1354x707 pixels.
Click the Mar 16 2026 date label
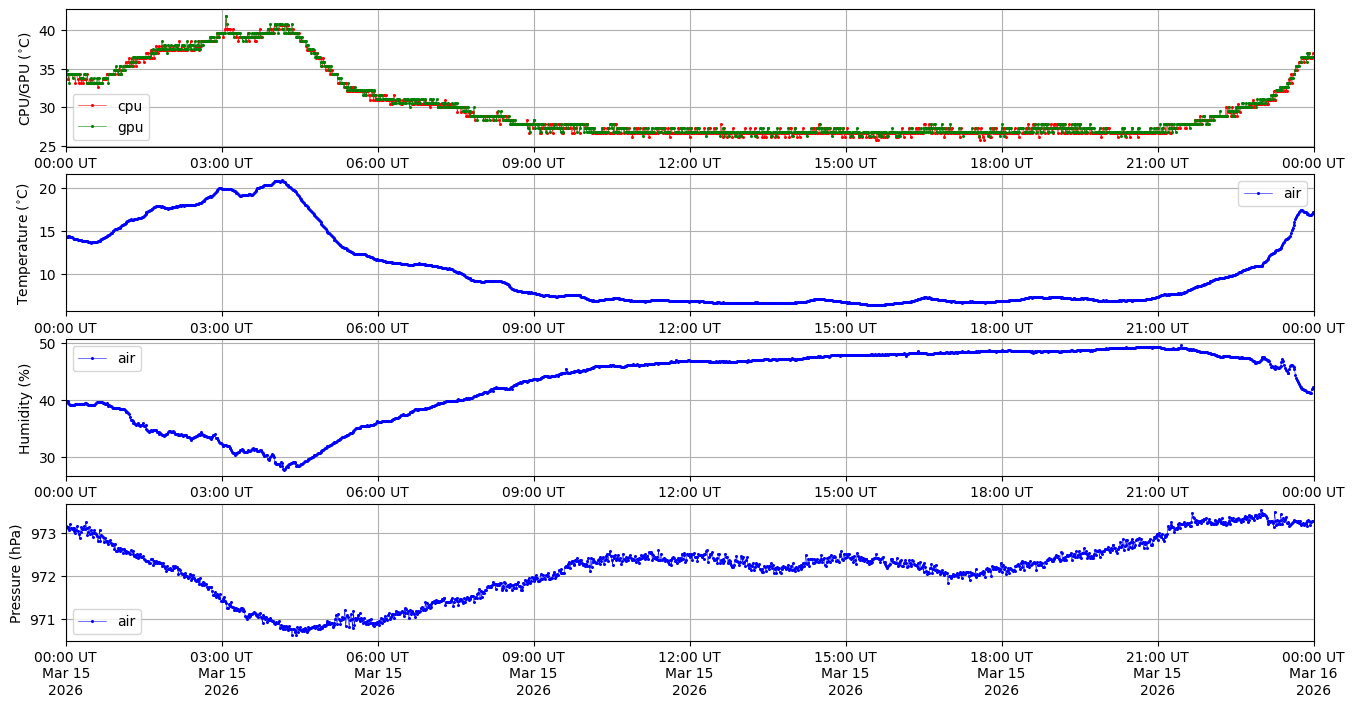(1313, 681)
